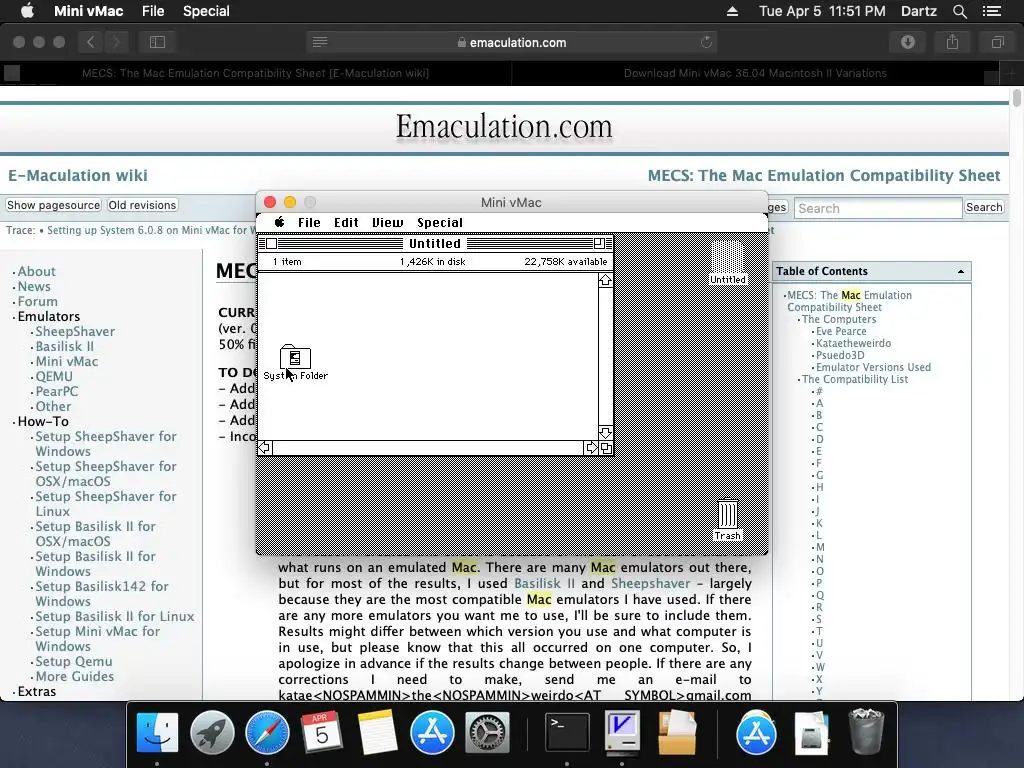Open Safari from the Dock
1024x768 pixels.
pyautogui.click(x=267, y=731)
